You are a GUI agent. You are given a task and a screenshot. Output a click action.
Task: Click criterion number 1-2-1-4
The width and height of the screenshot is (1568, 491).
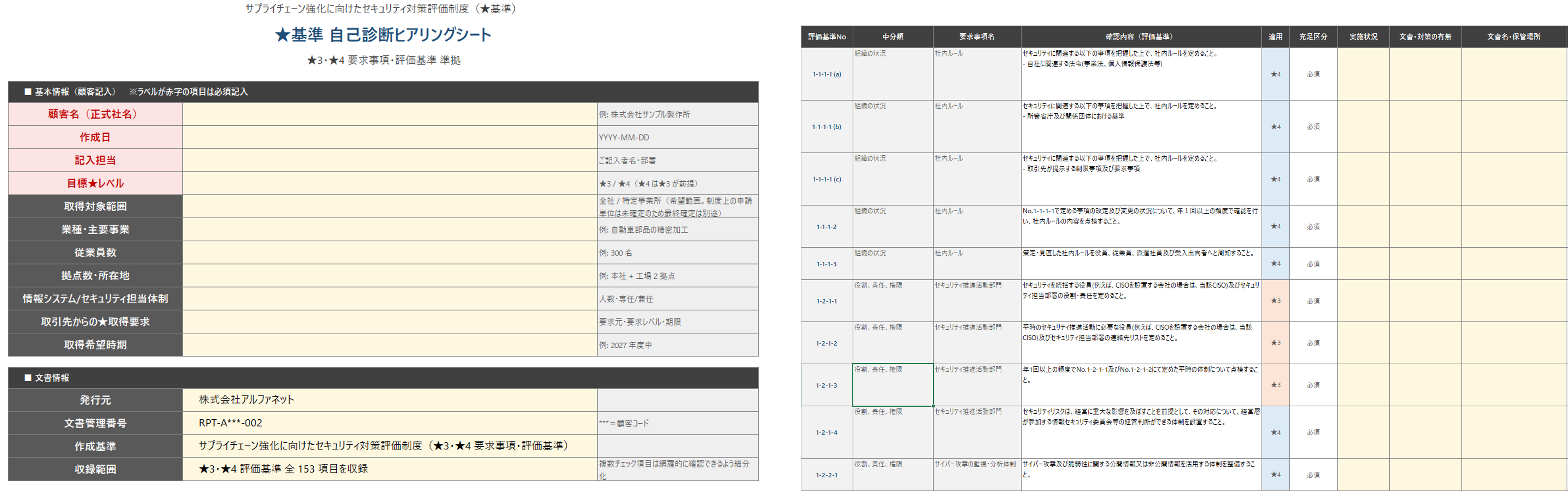(827, 433)
